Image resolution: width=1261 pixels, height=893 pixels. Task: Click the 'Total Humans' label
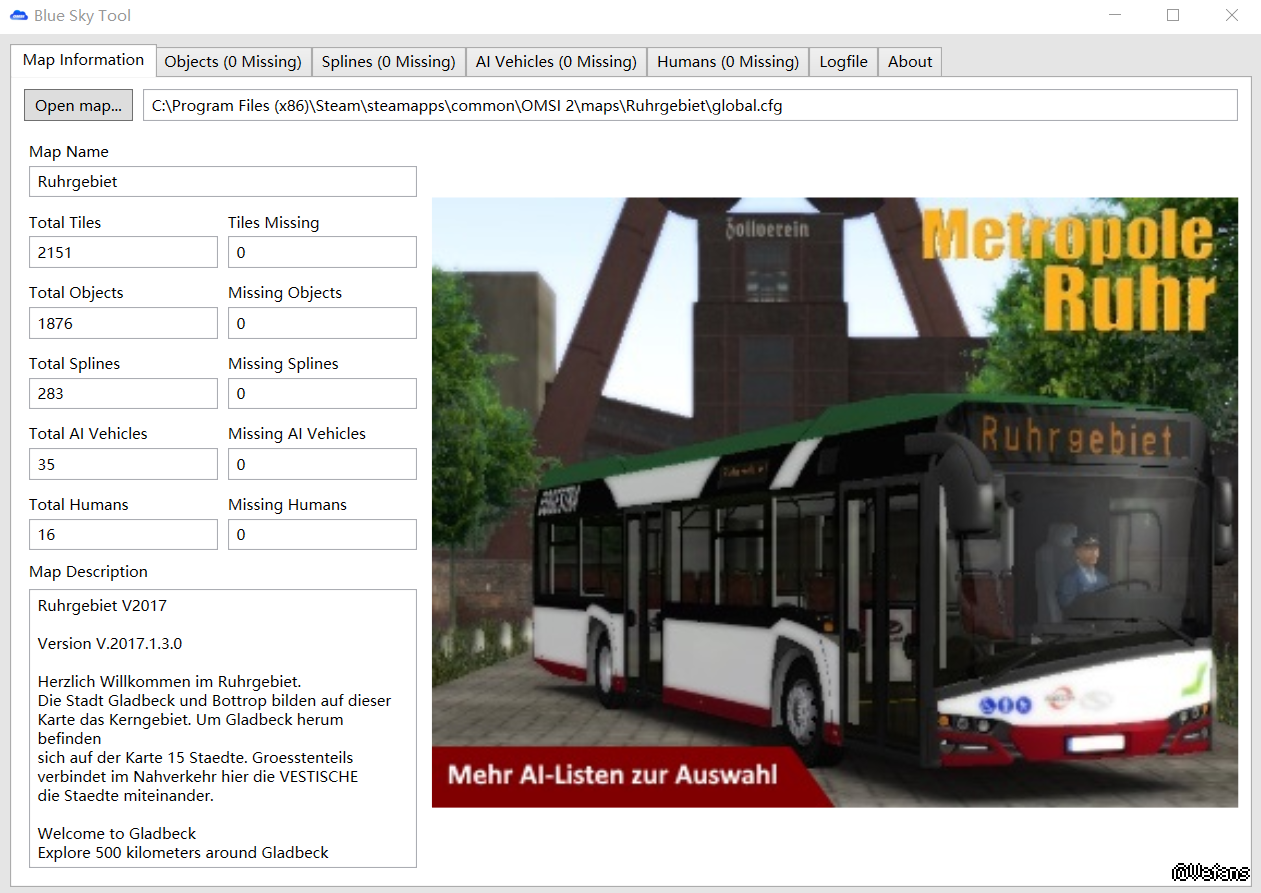point(79,504)
